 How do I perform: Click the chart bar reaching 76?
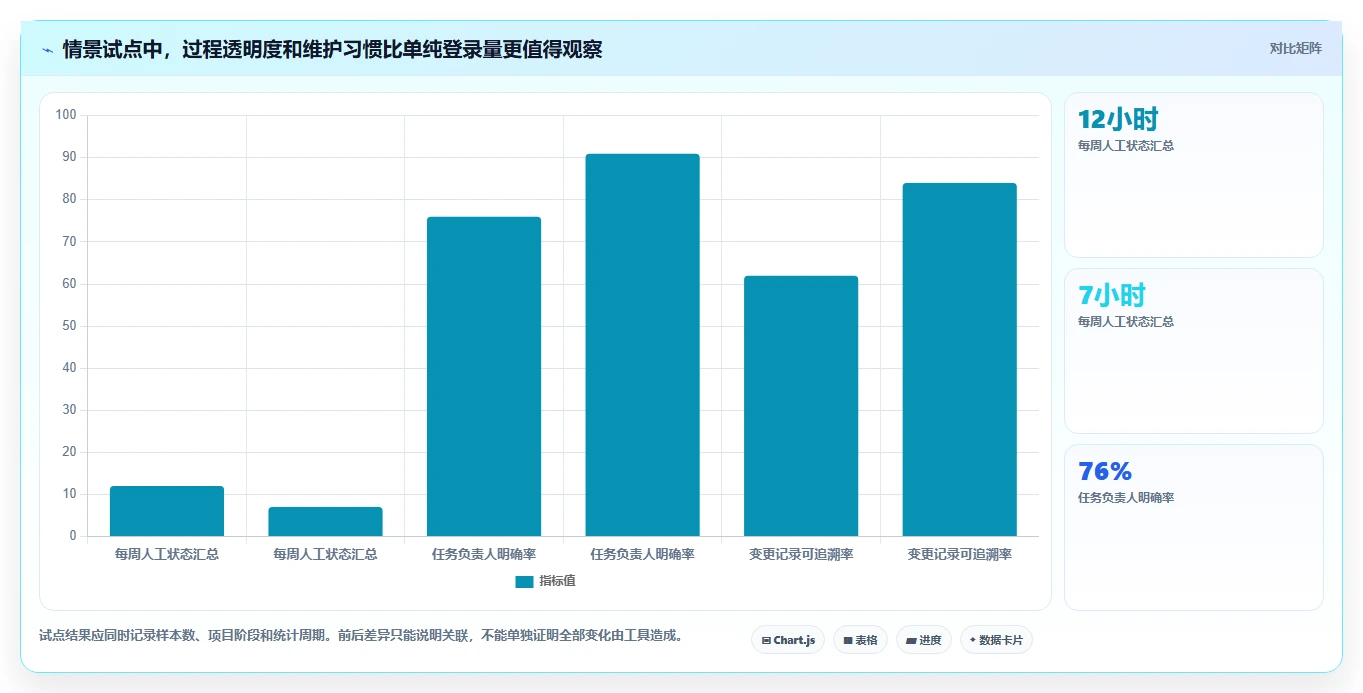point(484,376)
